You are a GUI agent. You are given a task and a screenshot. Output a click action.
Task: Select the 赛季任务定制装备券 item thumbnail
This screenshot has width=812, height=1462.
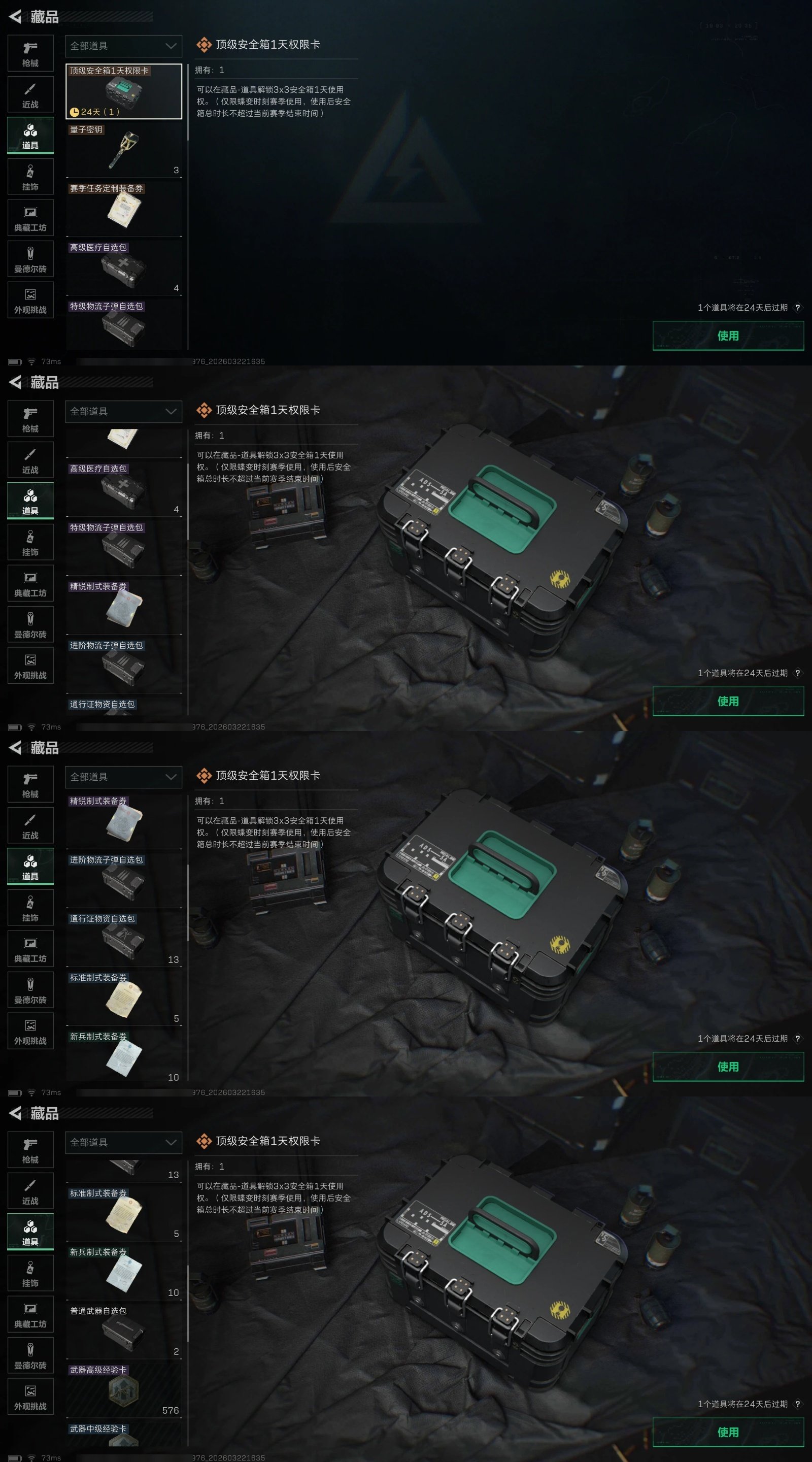pyautogui.click(x=124, y=210)
